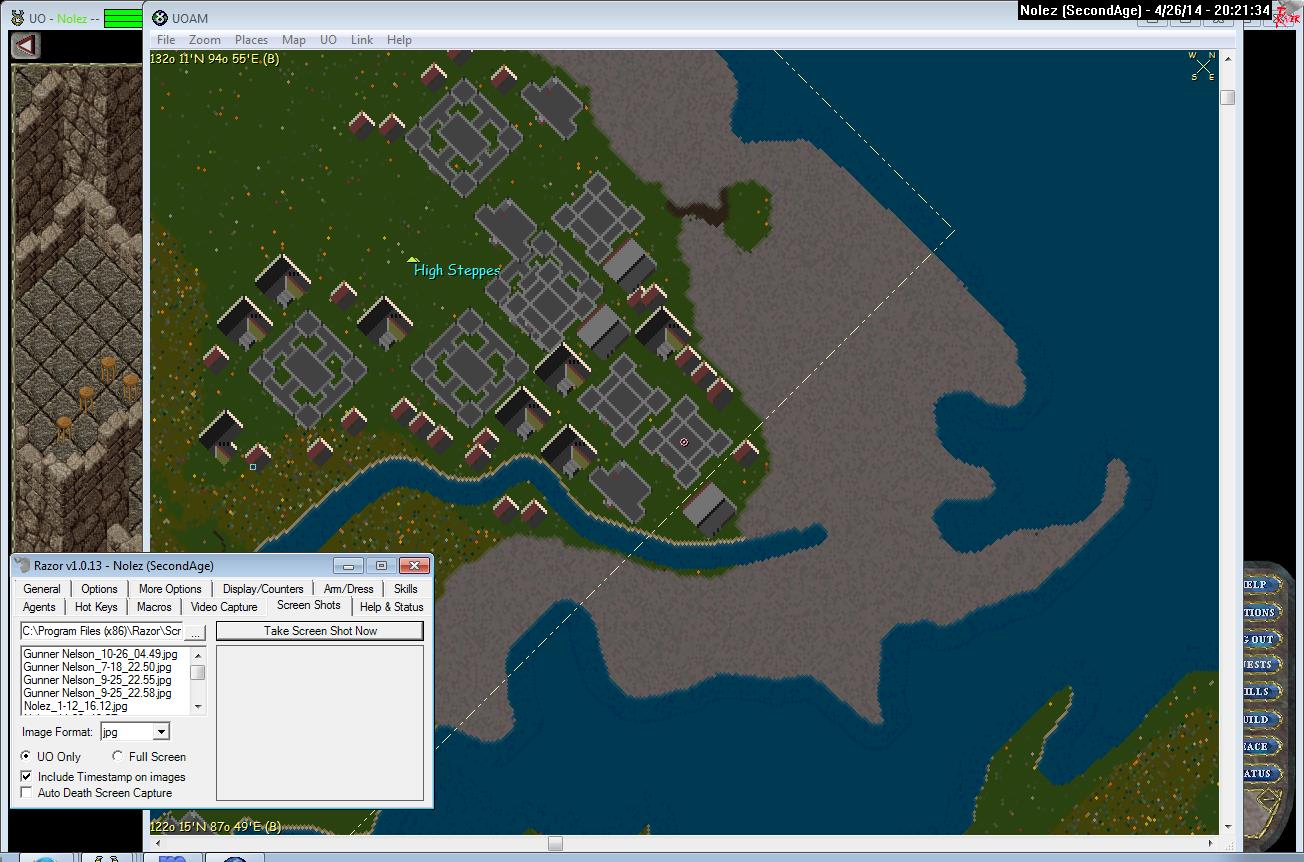Click the map's horizontal scrollbar thumb
1304x862 pixels.
click(x=555, y=843)
